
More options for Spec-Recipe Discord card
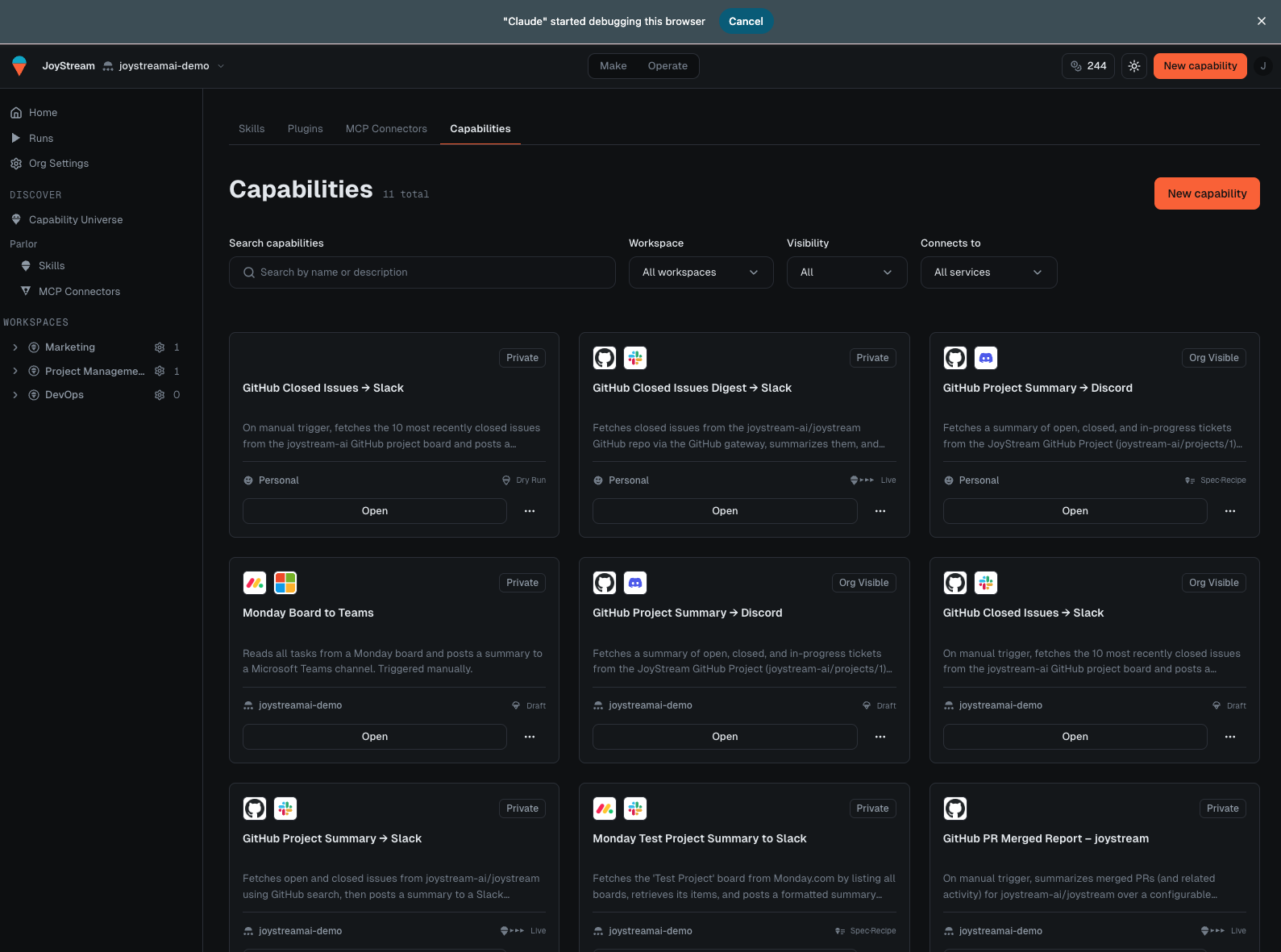click(x=1230, y=511)
